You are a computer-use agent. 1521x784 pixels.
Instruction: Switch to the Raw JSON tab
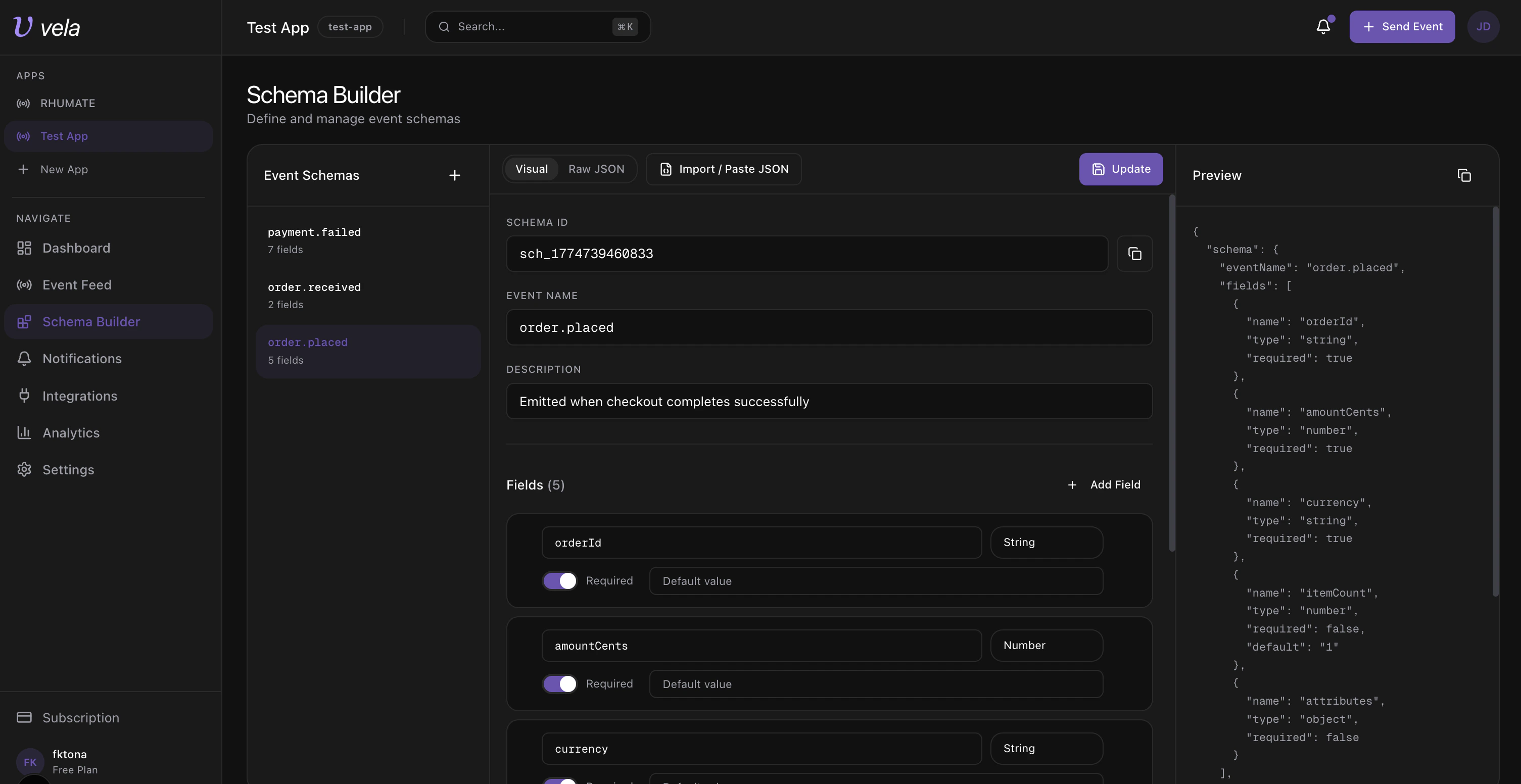click(x=596, y=169)
